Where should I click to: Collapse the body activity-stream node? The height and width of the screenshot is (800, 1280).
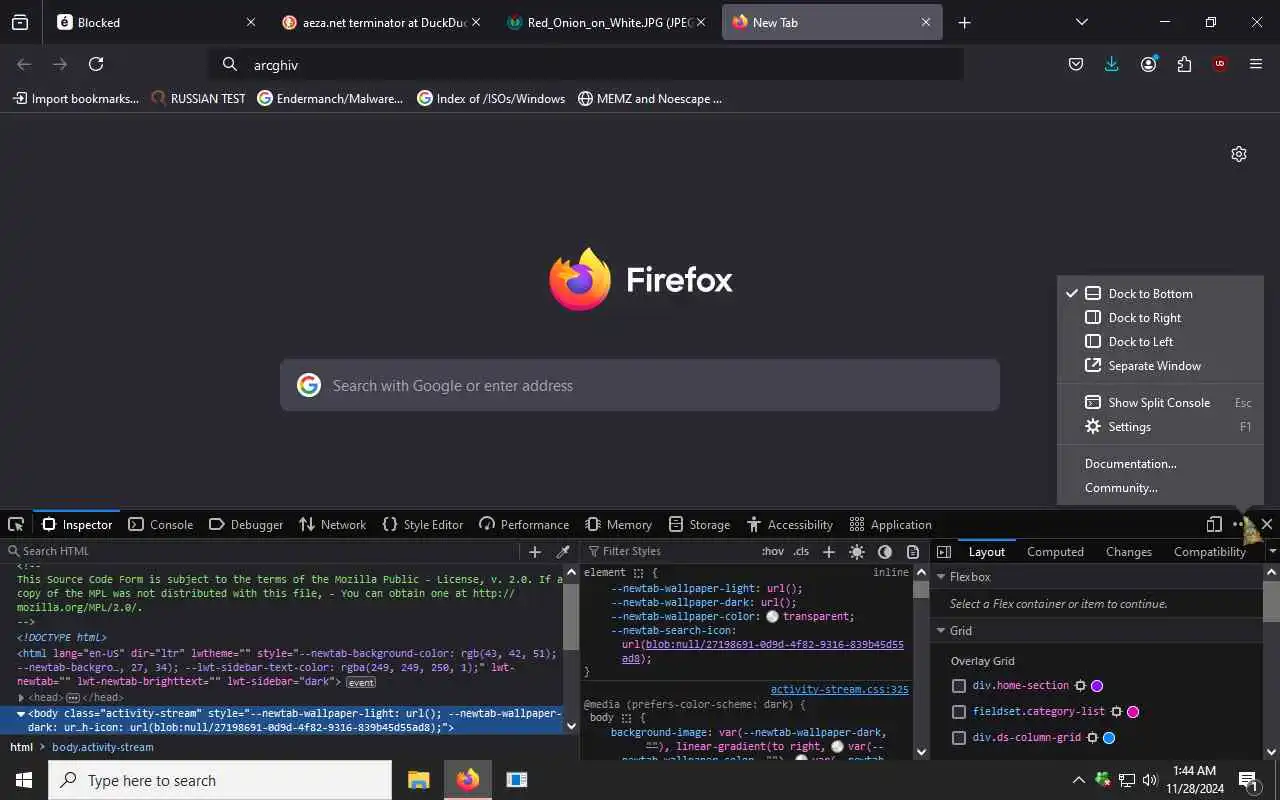[21, 714]
